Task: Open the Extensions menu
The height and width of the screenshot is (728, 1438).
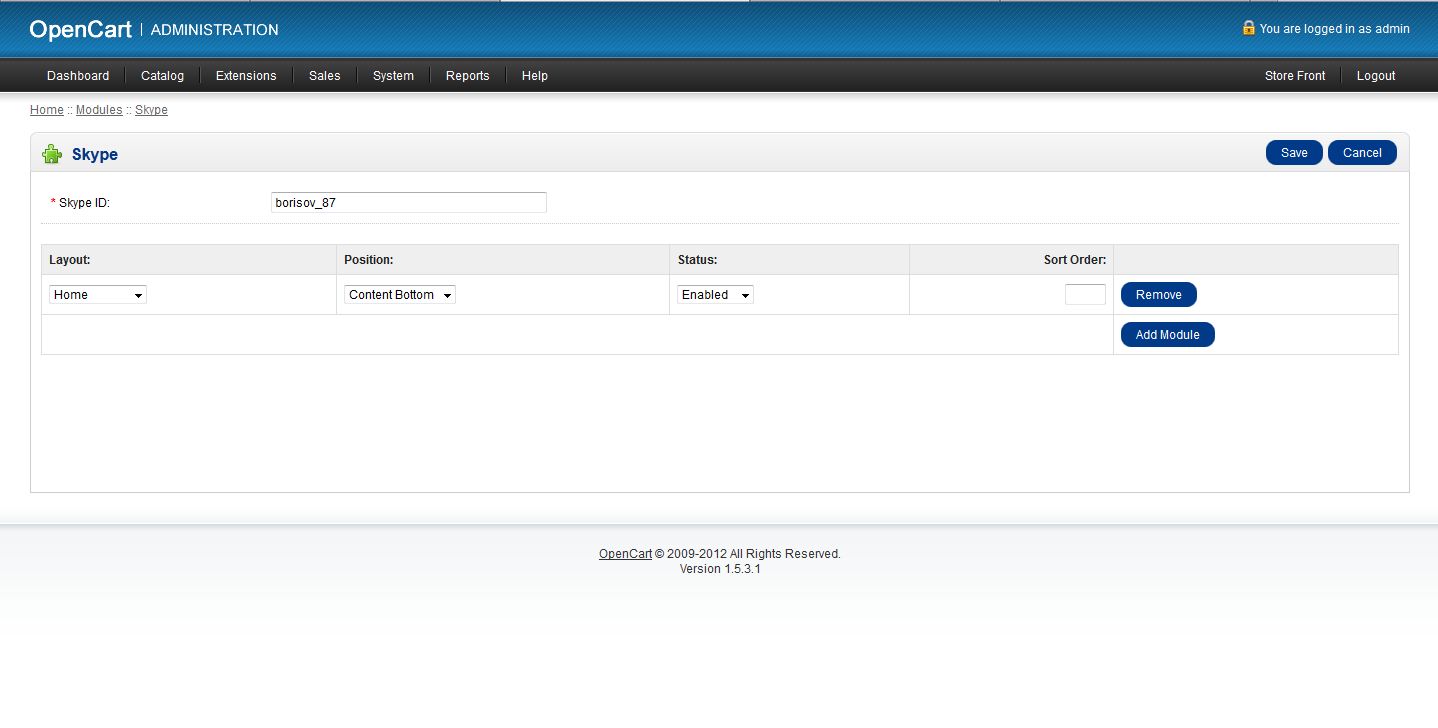Action: pos(246,76)
